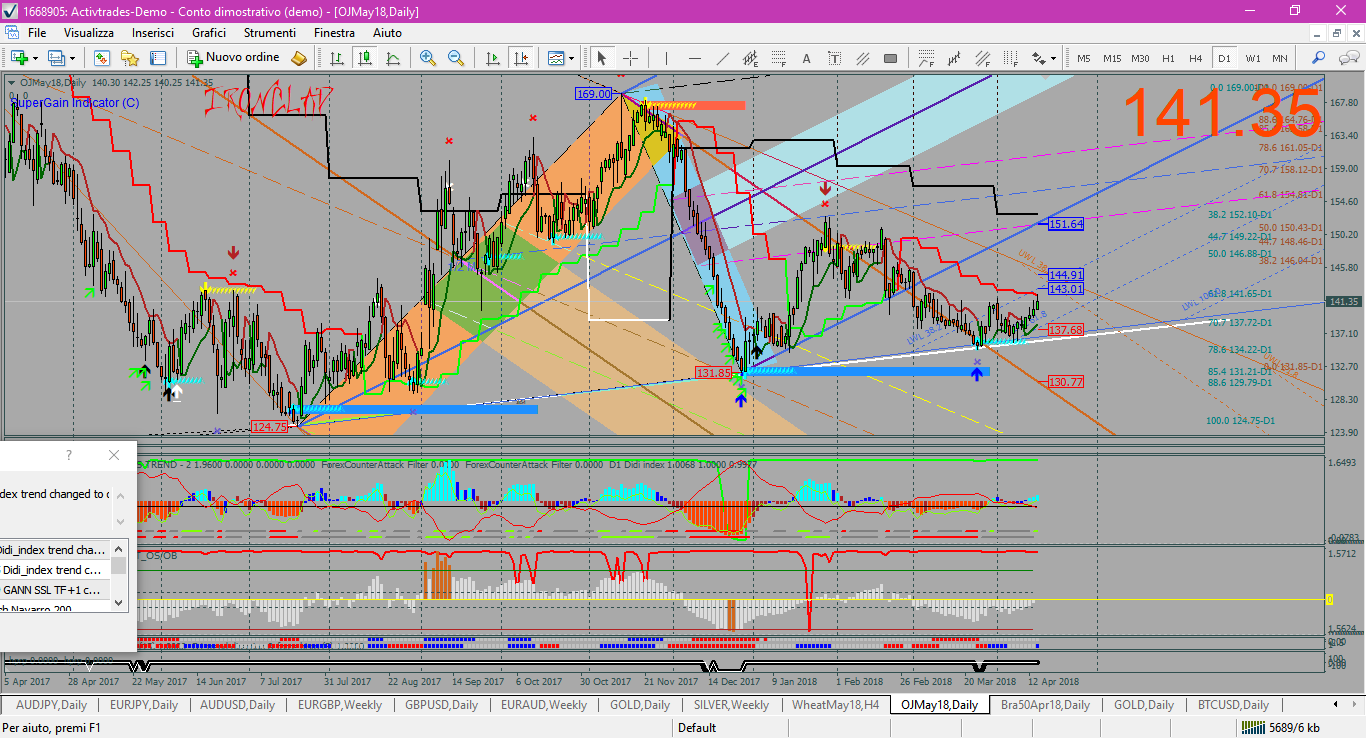1366x738 pixels.
Task: Click alert list scroll-down arrow
Action: coord(119,602)
